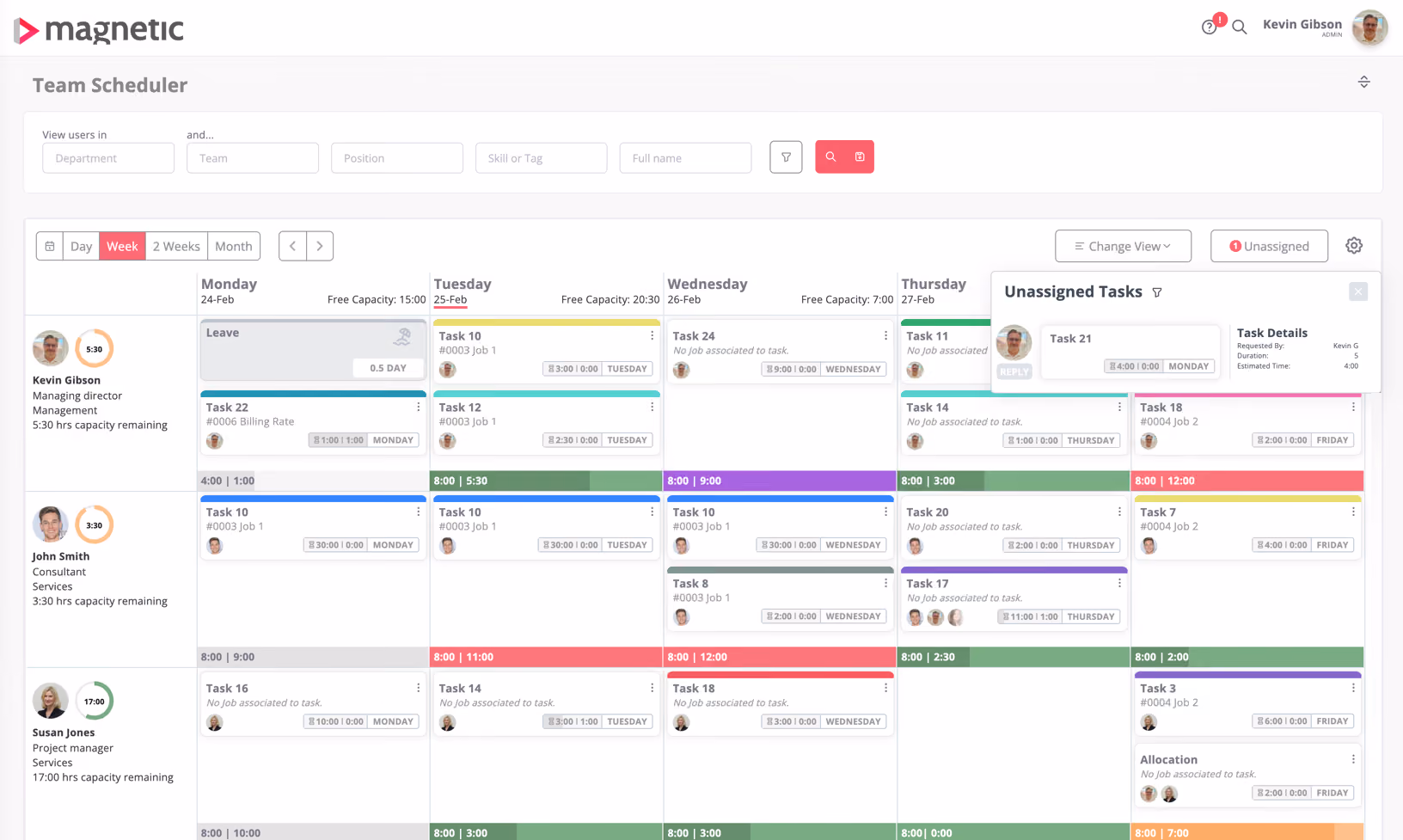Click Kevin Gibson's capacity ring 5:30
Screen dimensions: 1403x840
pos(95,349)
